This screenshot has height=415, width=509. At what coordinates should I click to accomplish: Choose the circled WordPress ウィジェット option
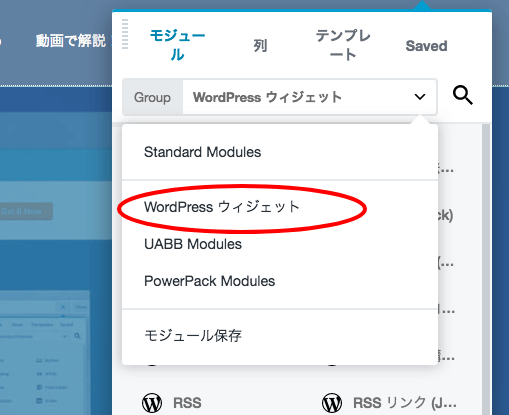coord(222,207)
